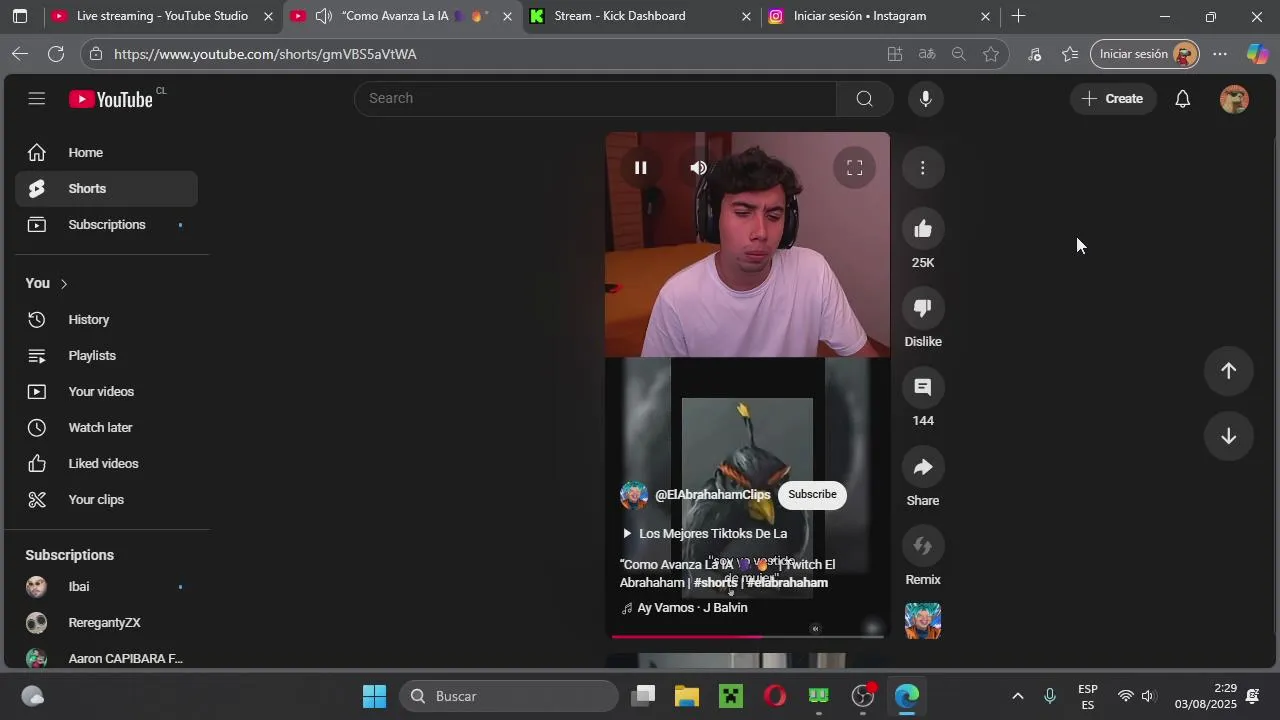Open the Windows Start menu
Viewport: 1280px width, 720px height.
375,696
